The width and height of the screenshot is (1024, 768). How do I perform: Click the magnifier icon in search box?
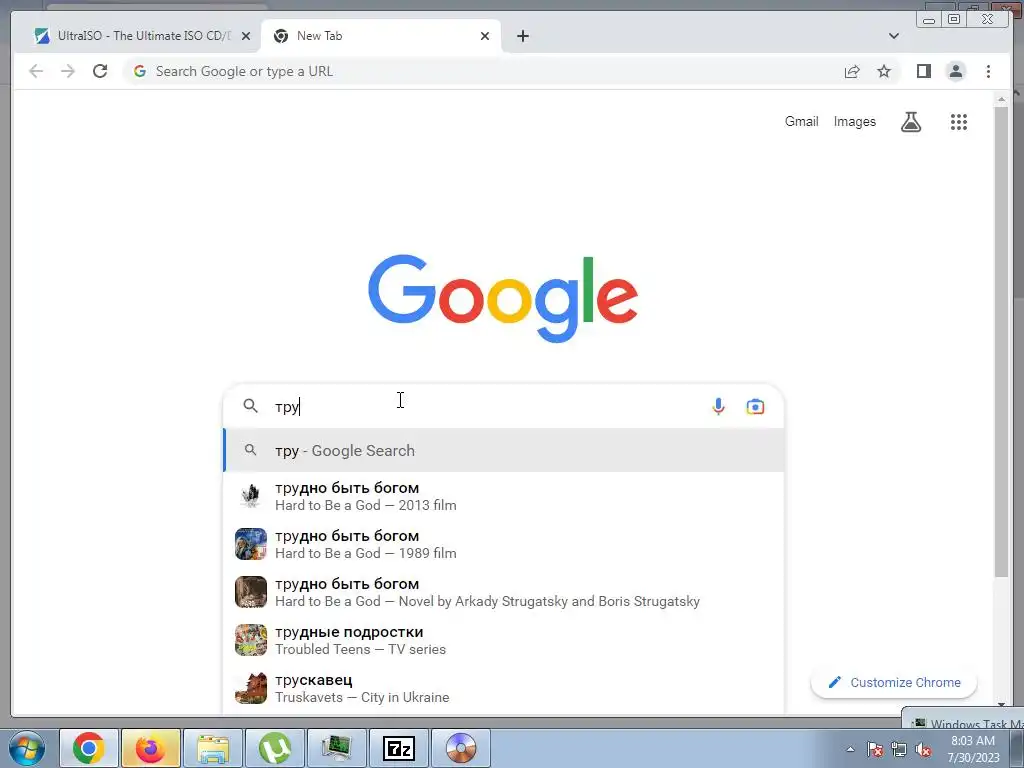pyautogui.click(x=251, y=406)
